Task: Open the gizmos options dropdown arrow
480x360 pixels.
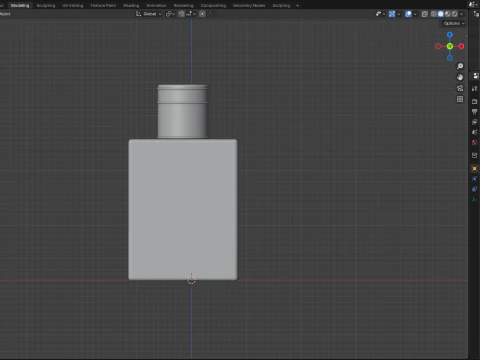Action: pos(399,14)
